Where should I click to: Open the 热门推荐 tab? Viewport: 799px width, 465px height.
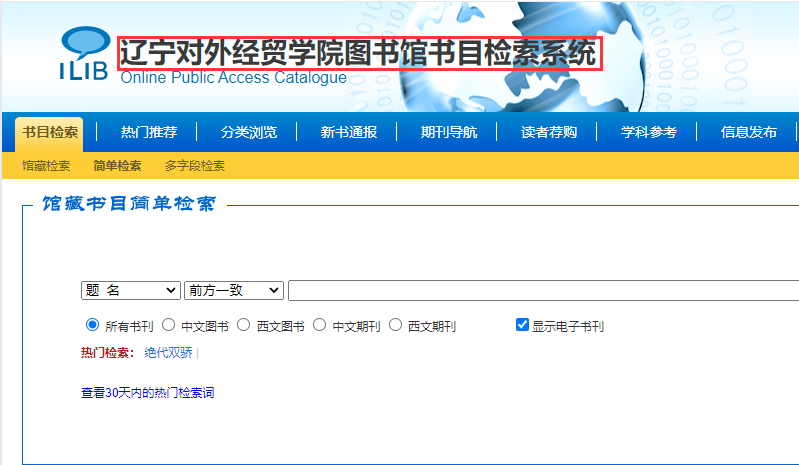[x=148, y=132]
